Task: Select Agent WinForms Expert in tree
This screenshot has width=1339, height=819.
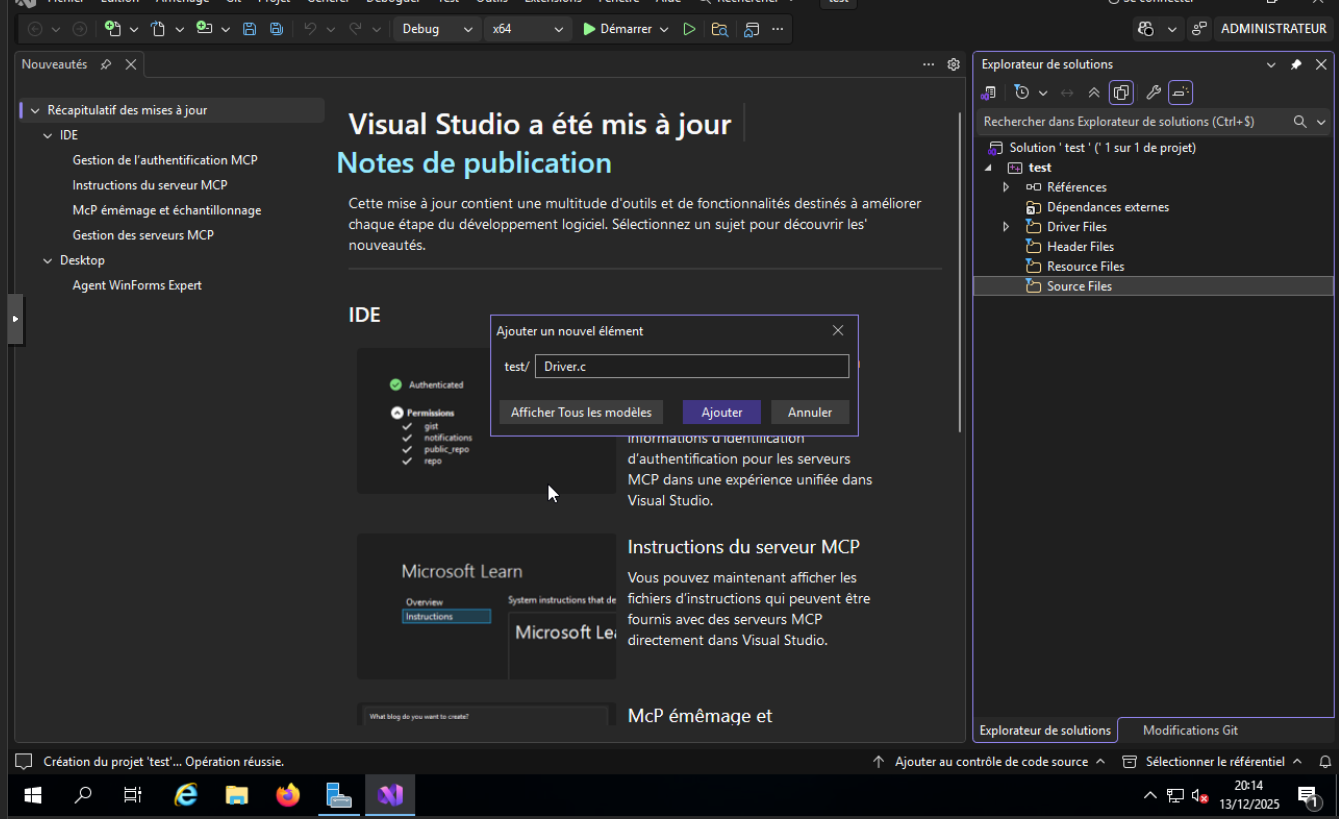Action: coord(137,286)
